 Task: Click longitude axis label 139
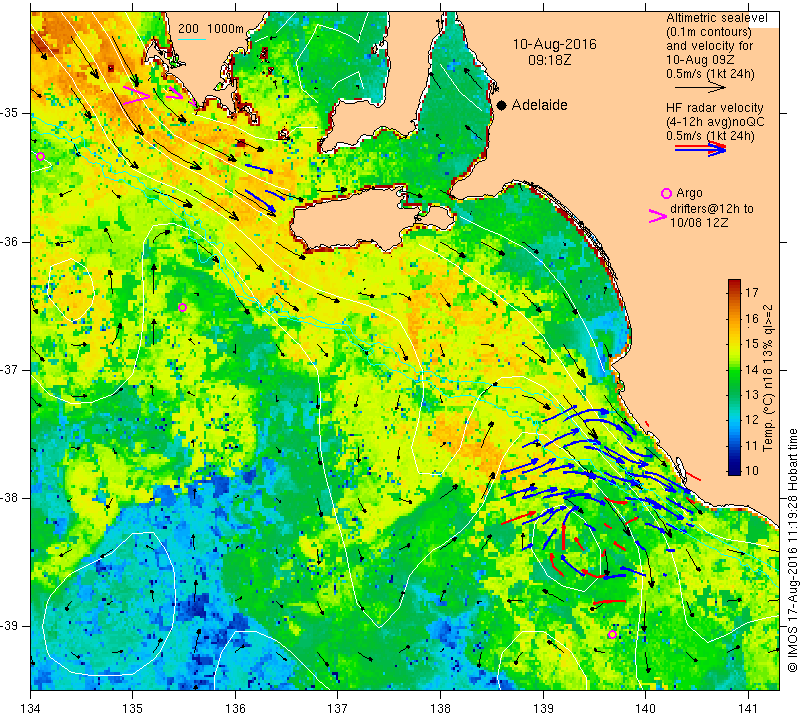(543, 708)
